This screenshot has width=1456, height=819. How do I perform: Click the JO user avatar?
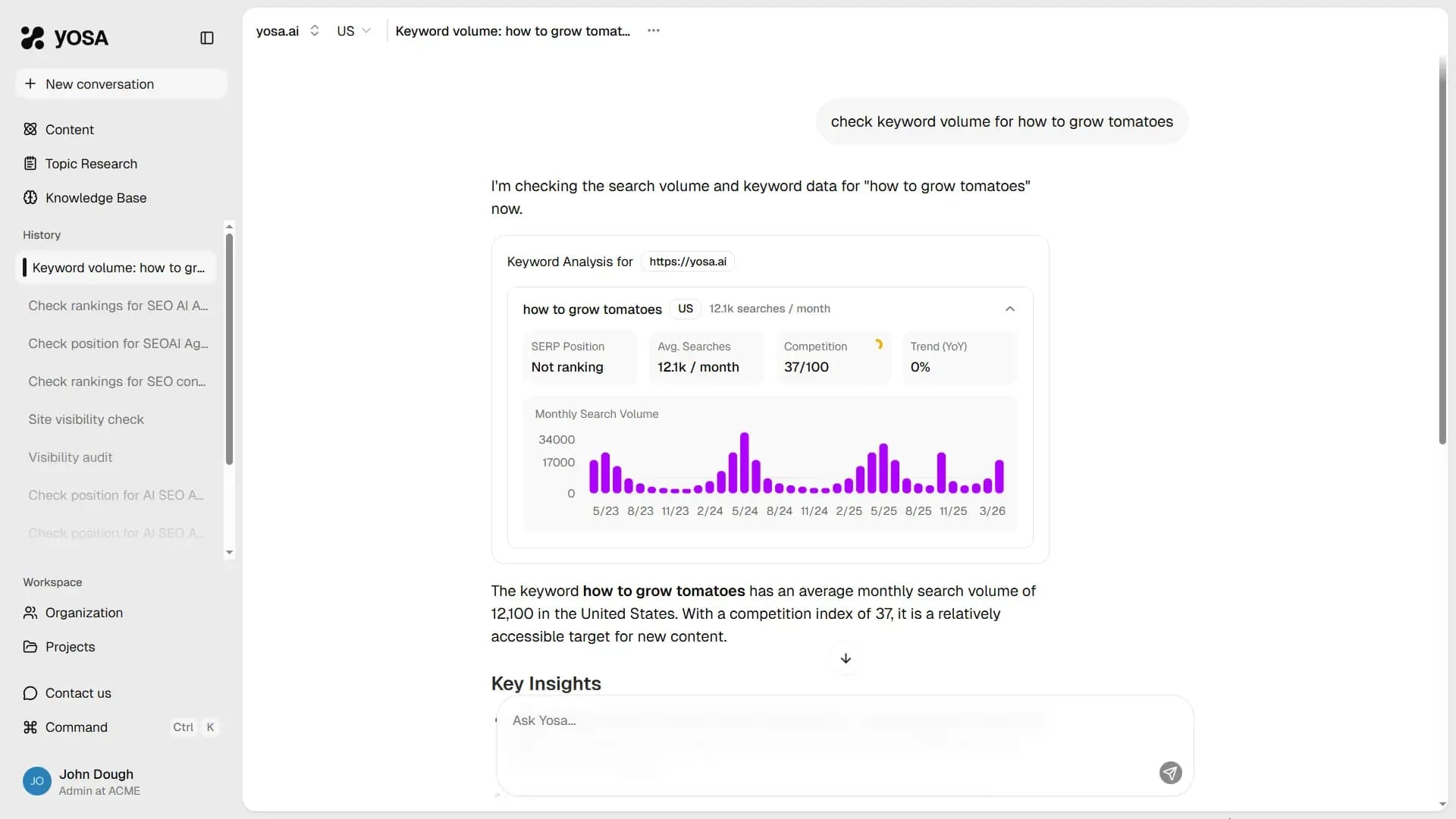(x=37, y=781)
